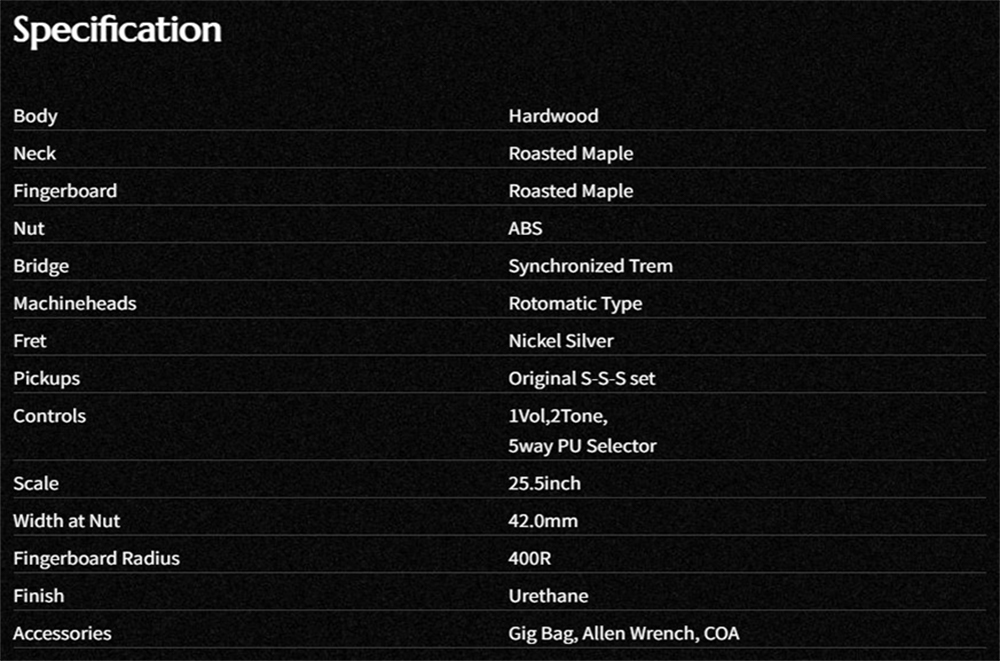The height and width of the screenshot is (661, 1000).
Task: Click the Machineheads label
Action: click(75, 304)
